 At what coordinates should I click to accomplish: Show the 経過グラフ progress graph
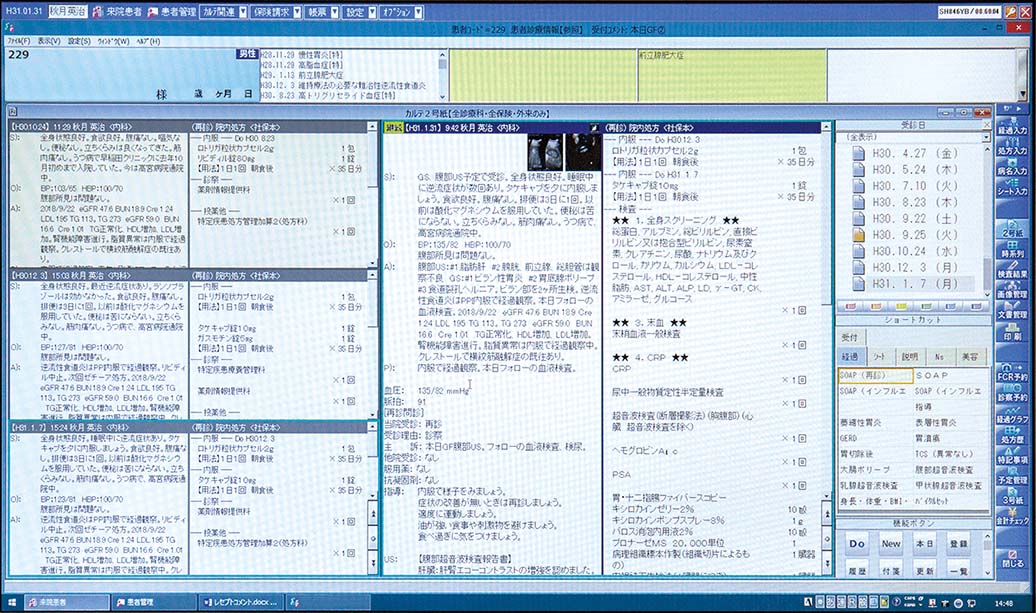point(1012,418)
